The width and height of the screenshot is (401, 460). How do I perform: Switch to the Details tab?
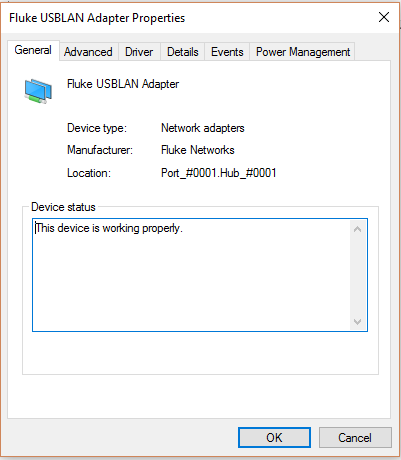[x=183, y=52]
